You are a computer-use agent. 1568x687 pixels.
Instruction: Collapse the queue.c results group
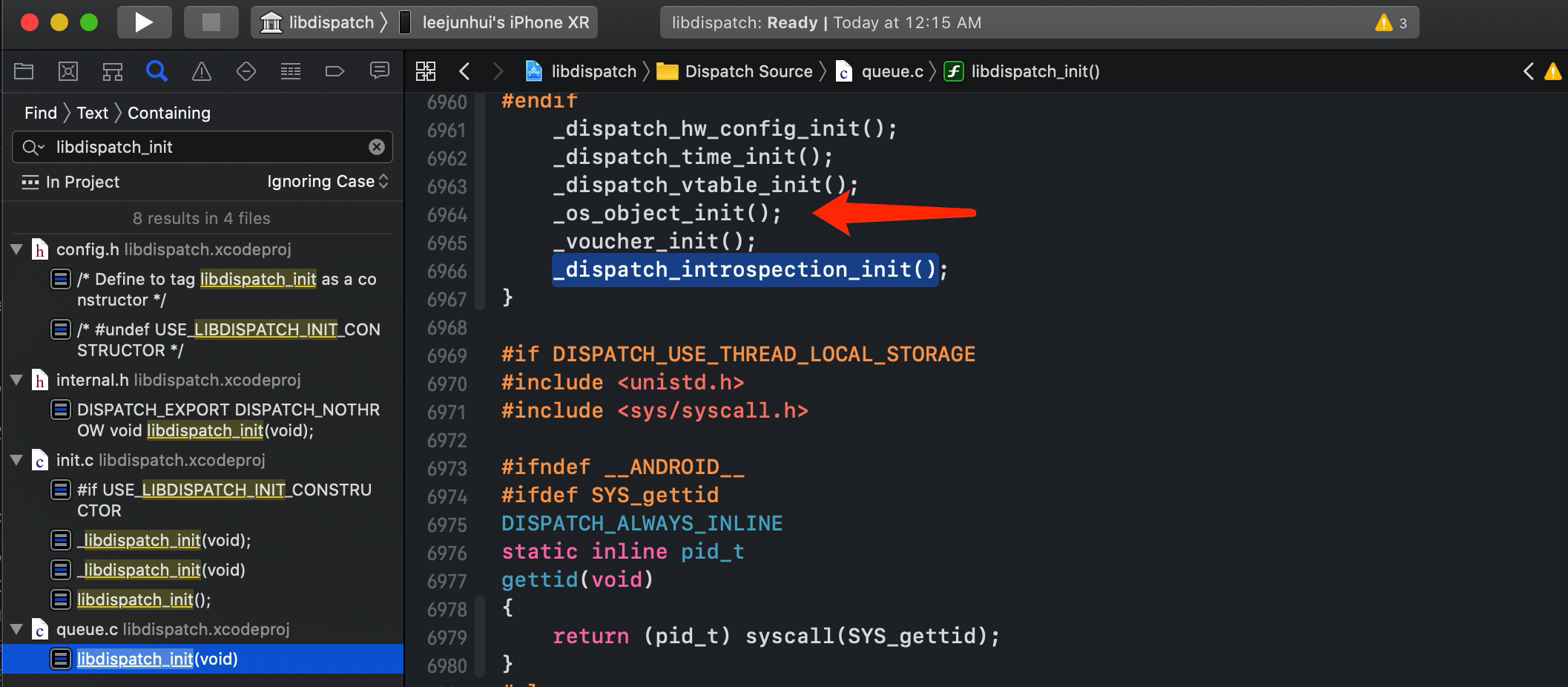(x=16, y=629)
